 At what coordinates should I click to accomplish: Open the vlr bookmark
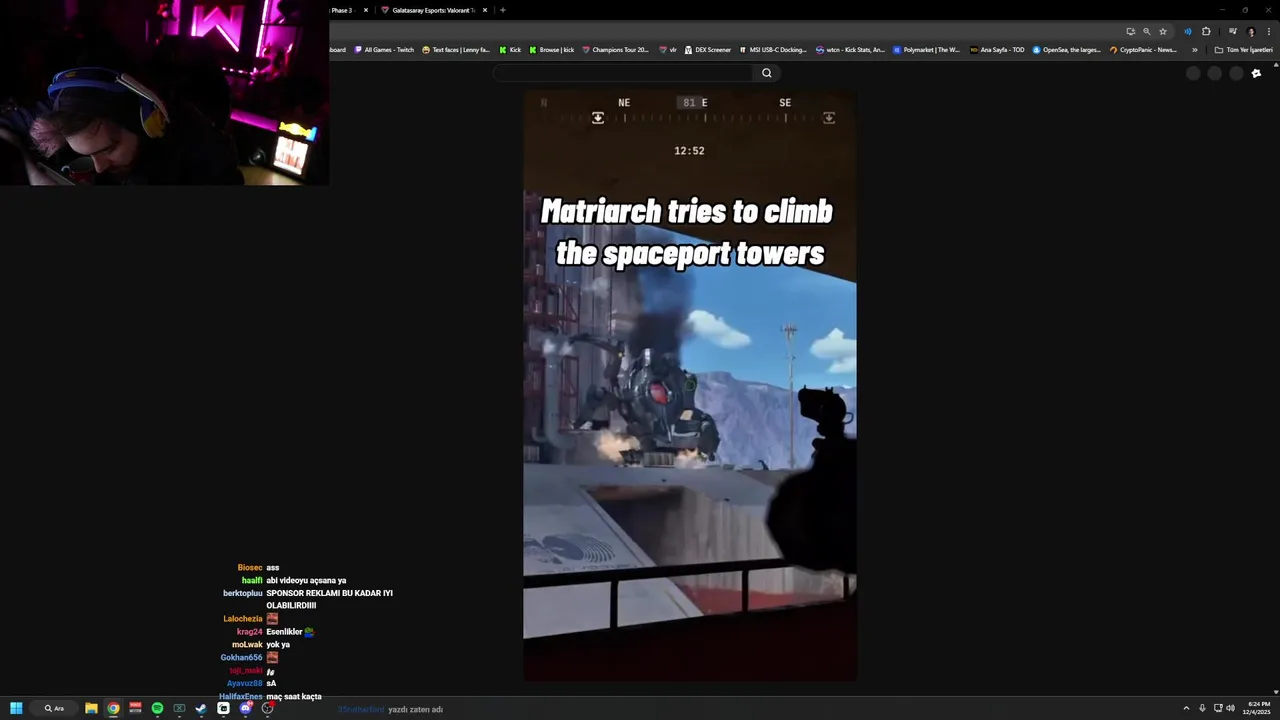(667, 50)
